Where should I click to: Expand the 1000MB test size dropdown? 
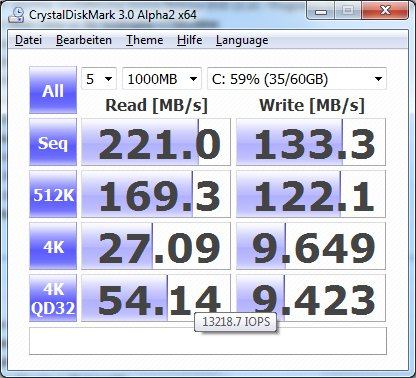click(x=162, y=79)
